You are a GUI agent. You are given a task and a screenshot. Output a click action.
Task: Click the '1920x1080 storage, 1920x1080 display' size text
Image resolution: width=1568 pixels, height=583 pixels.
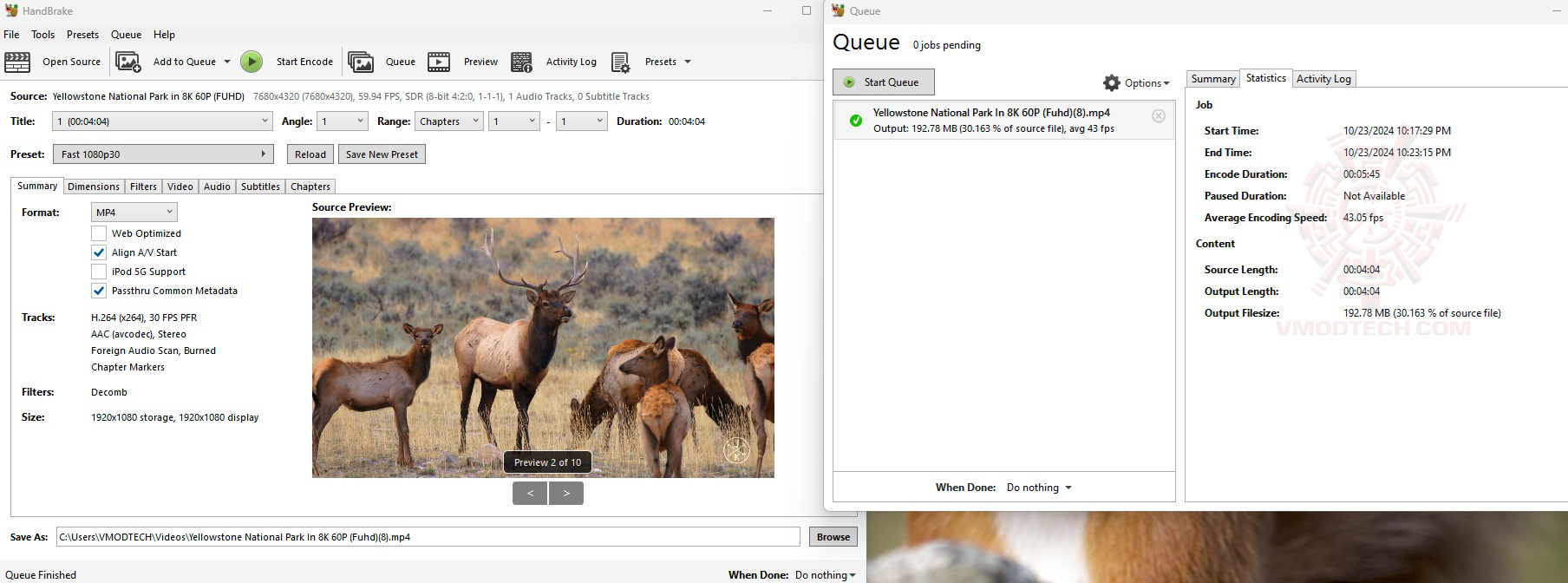pos(174,417)
